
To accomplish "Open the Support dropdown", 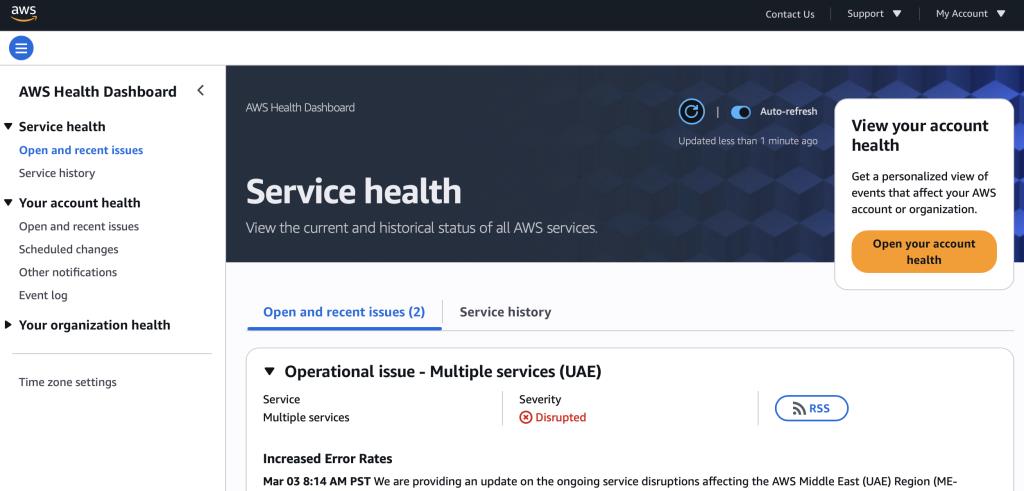I will coord(874,14).
